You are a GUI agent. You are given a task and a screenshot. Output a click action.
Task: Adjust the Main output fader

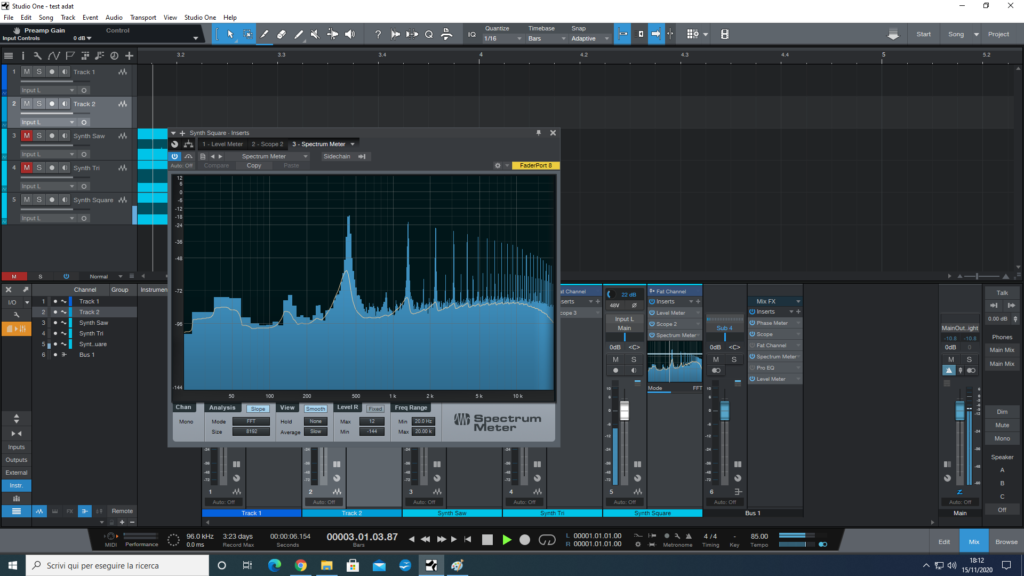pyautogui.click(x=959, y=411)
